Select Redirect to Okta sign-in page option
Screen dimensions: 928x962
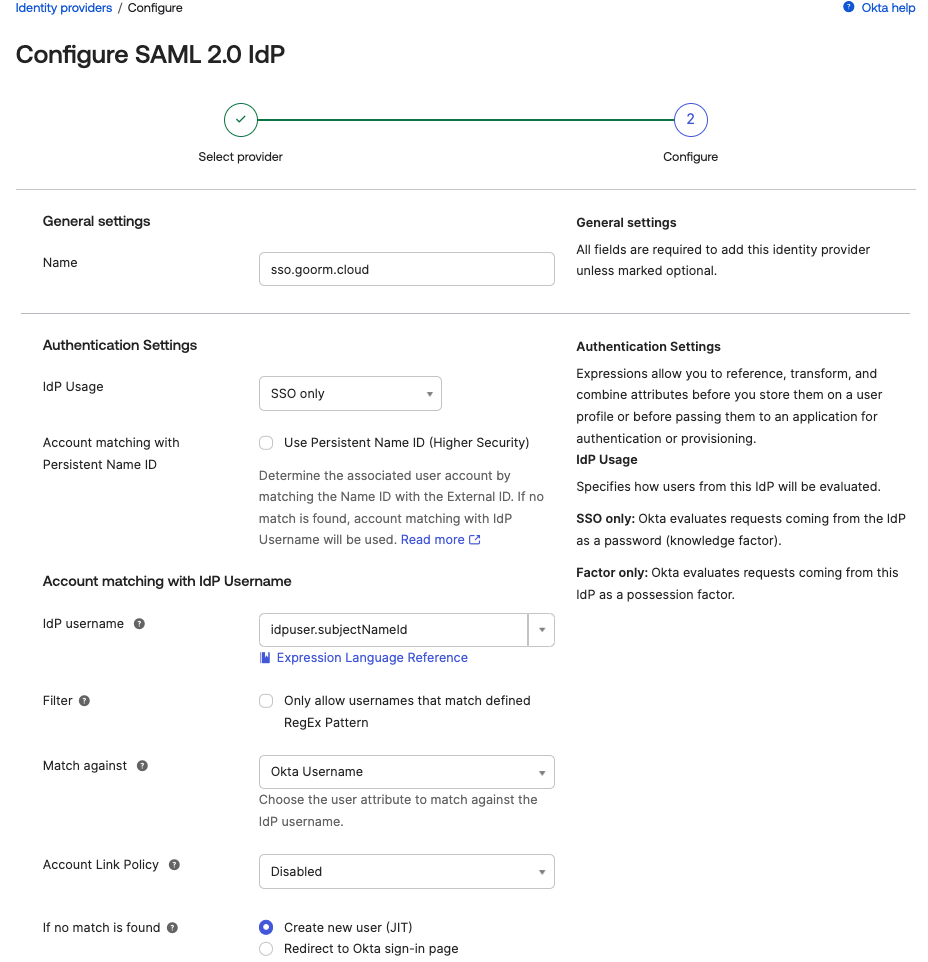point(266,949)
